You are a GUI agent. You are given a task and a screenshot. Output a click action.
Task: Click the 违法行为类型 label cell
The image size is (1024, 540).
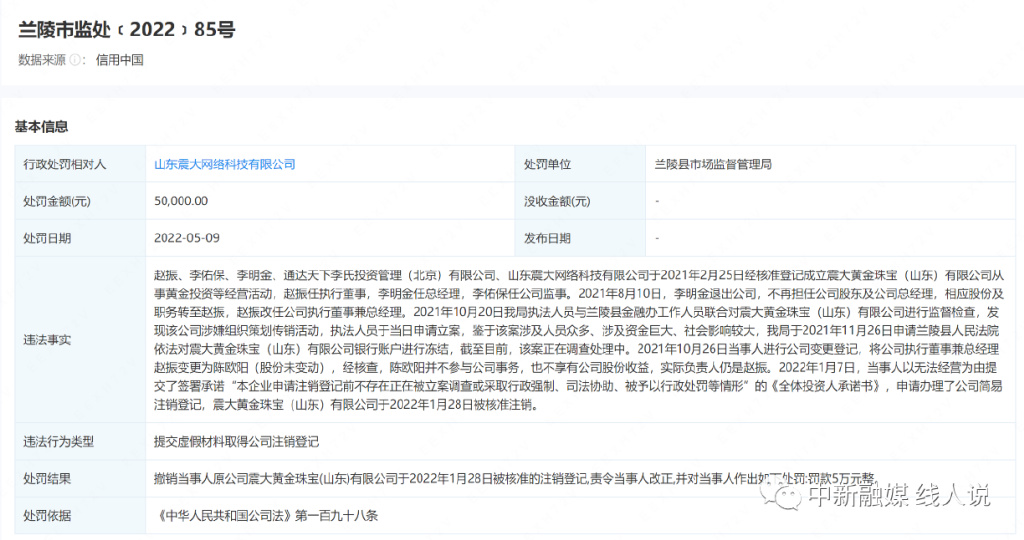pyautogui.click(x=59, y=441)
